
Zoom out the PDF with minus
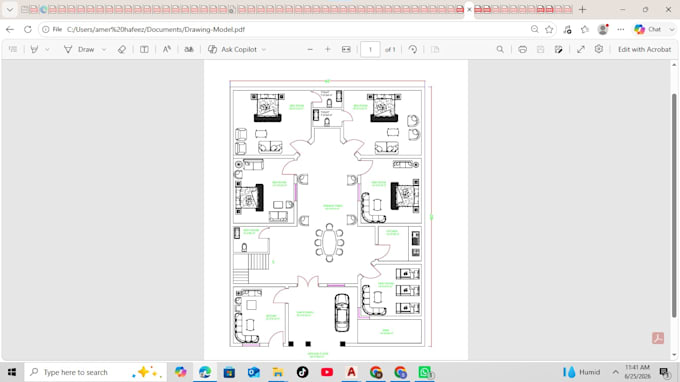(310, 49)
